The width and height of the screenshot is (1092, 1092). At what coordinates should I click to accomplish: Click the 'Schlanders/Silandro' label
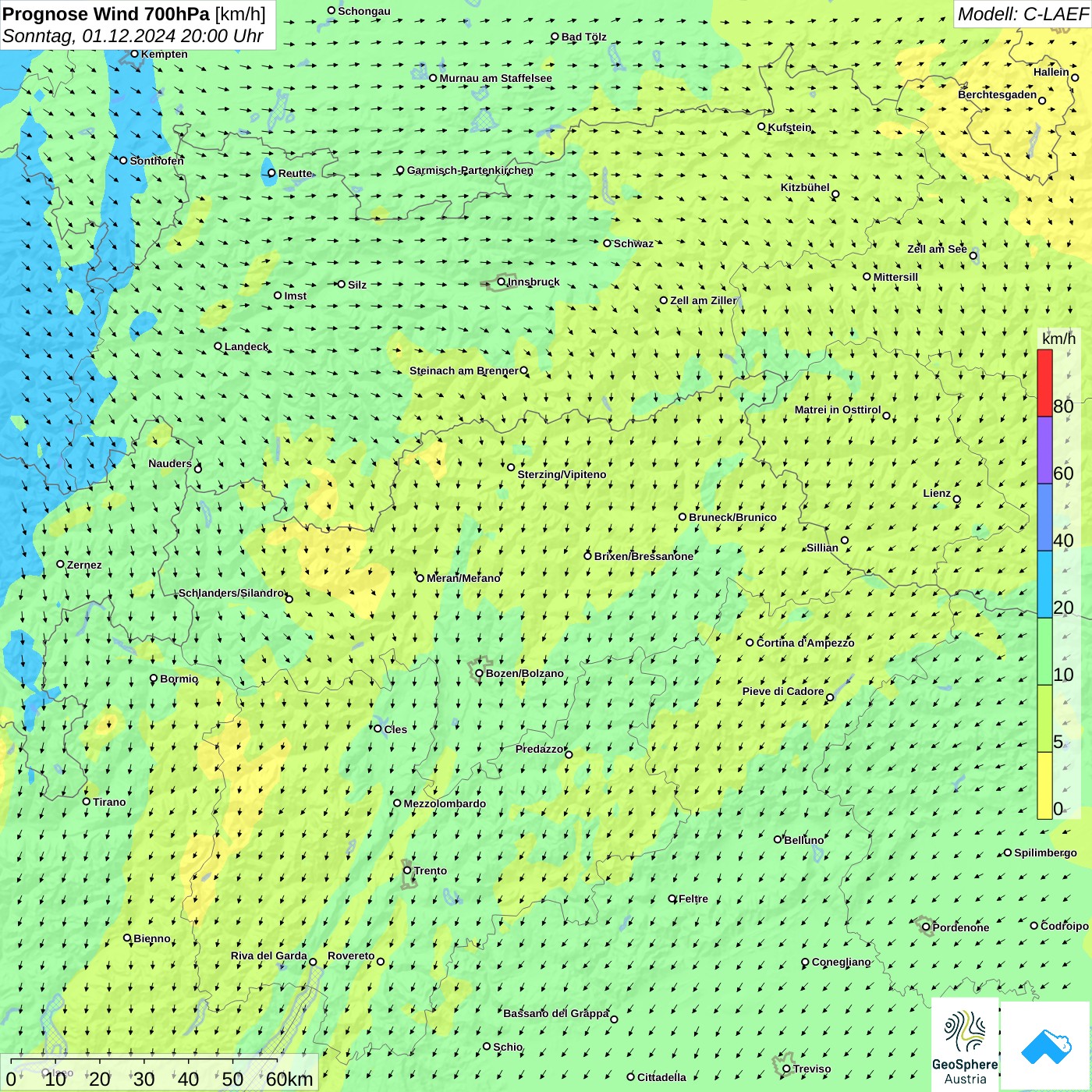click(232, 593)
